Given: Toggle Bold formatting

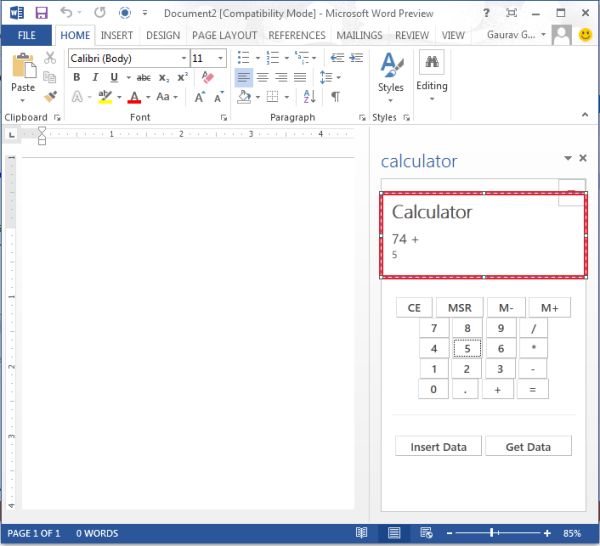Looking at the screenshot, I should click(x=77, y=77).
